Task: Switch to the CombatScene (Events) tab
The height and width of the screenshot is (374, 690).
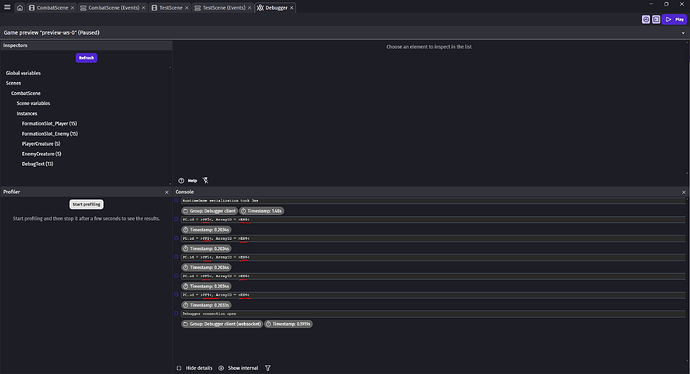Action: click(x=114, y=8)
